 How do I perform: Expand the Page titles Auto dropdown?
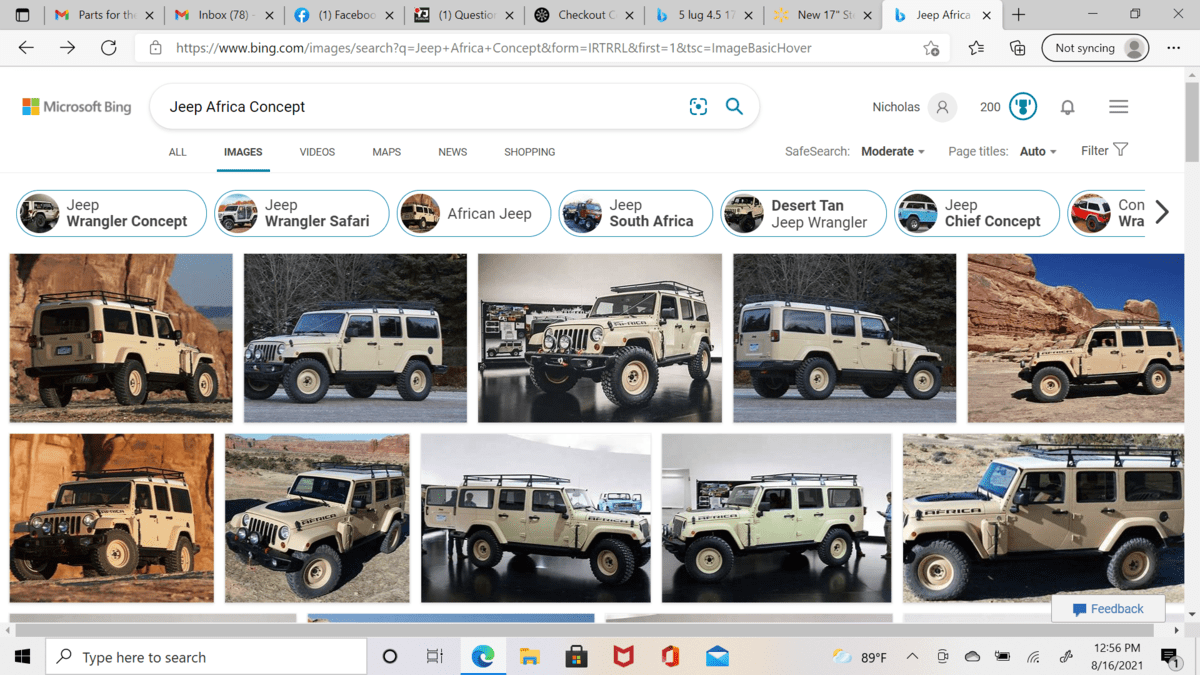tap(1037, 152)
